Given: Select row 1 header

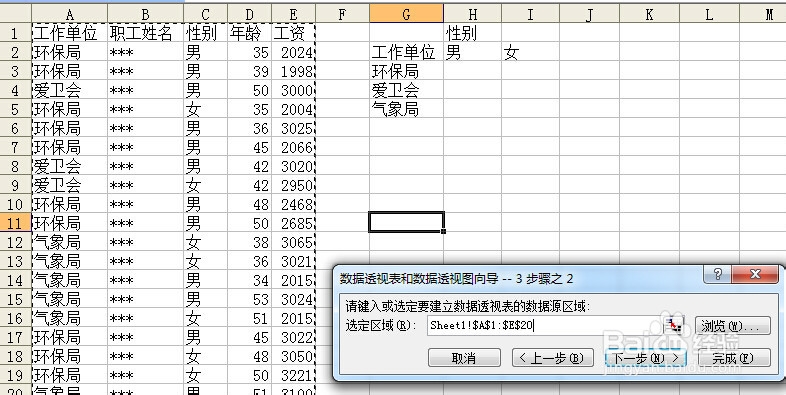Looking at the screenshot, I should coord(16,33).
